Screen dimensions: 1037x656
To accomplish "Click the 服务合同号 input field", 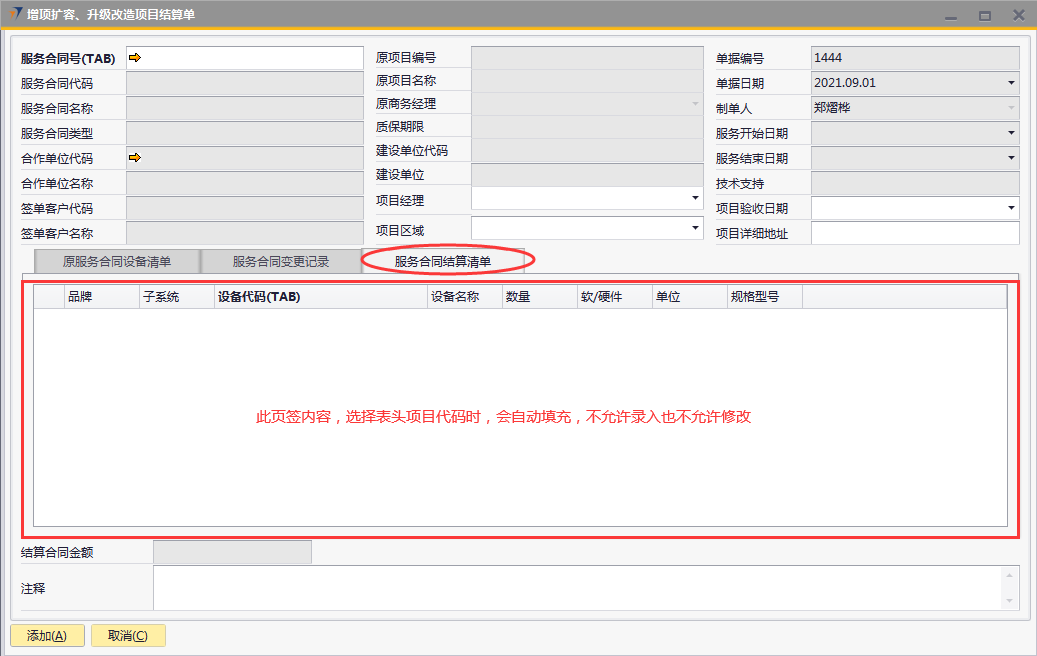I will pyautogui.click(x=250, y=58).
